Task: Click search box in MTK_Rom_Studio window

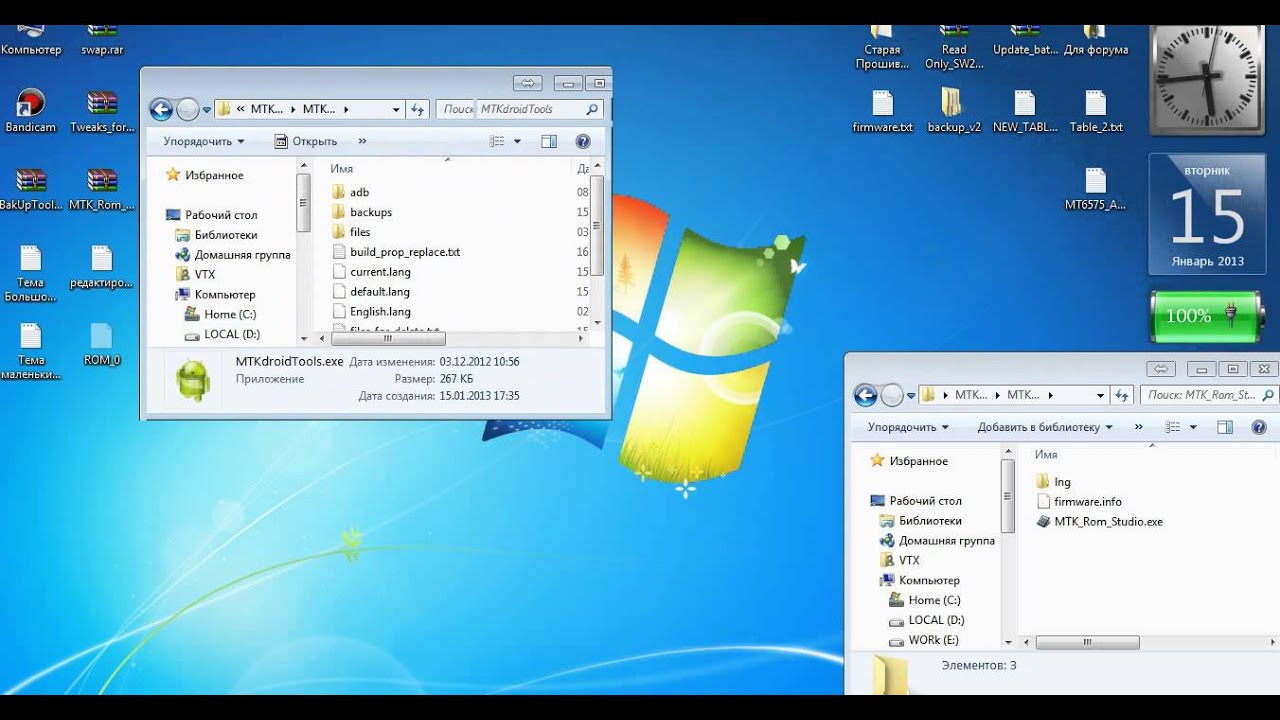Action: point(1208,395)
